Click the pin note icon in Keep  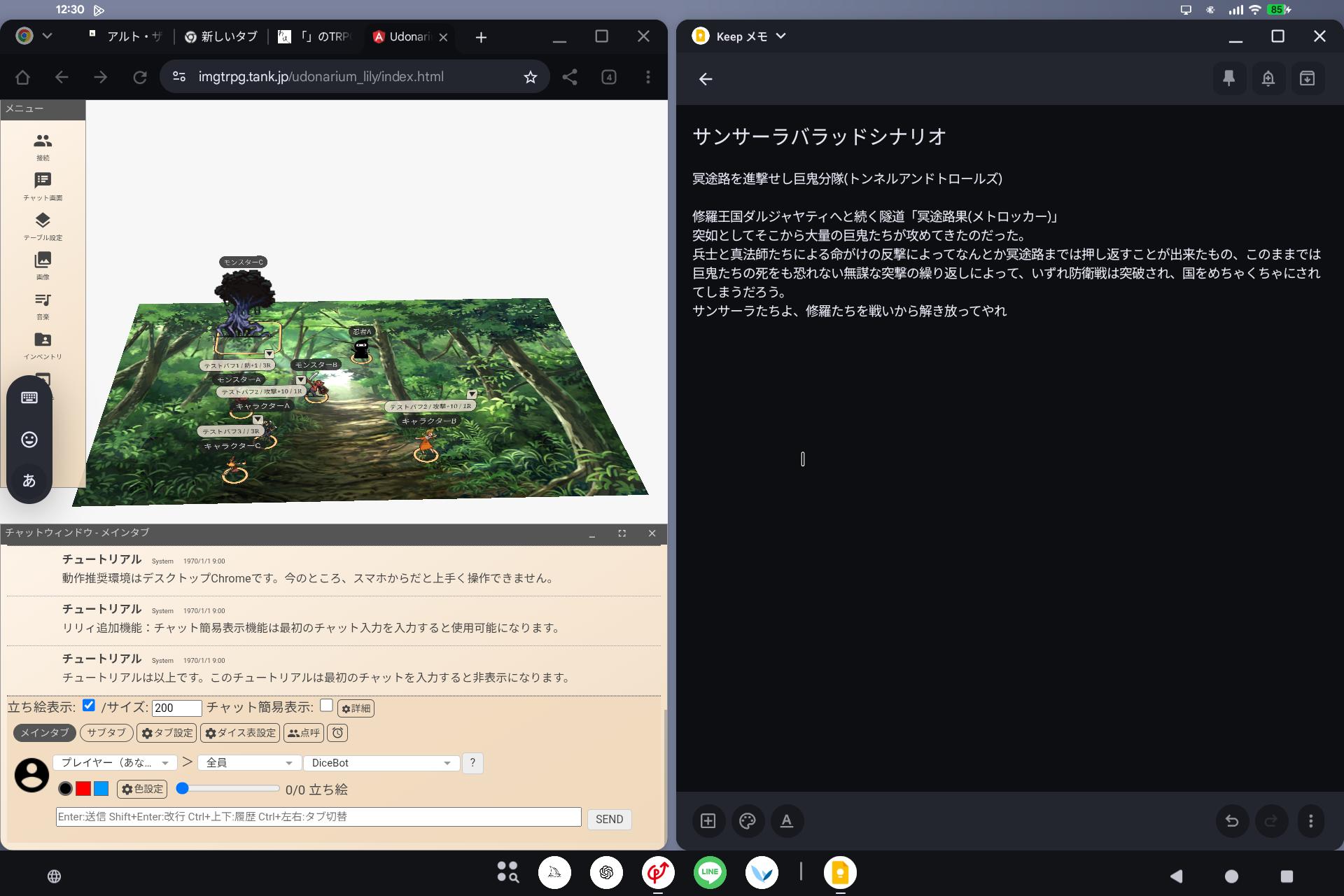pyautogui.click(x=1228, y=78)
